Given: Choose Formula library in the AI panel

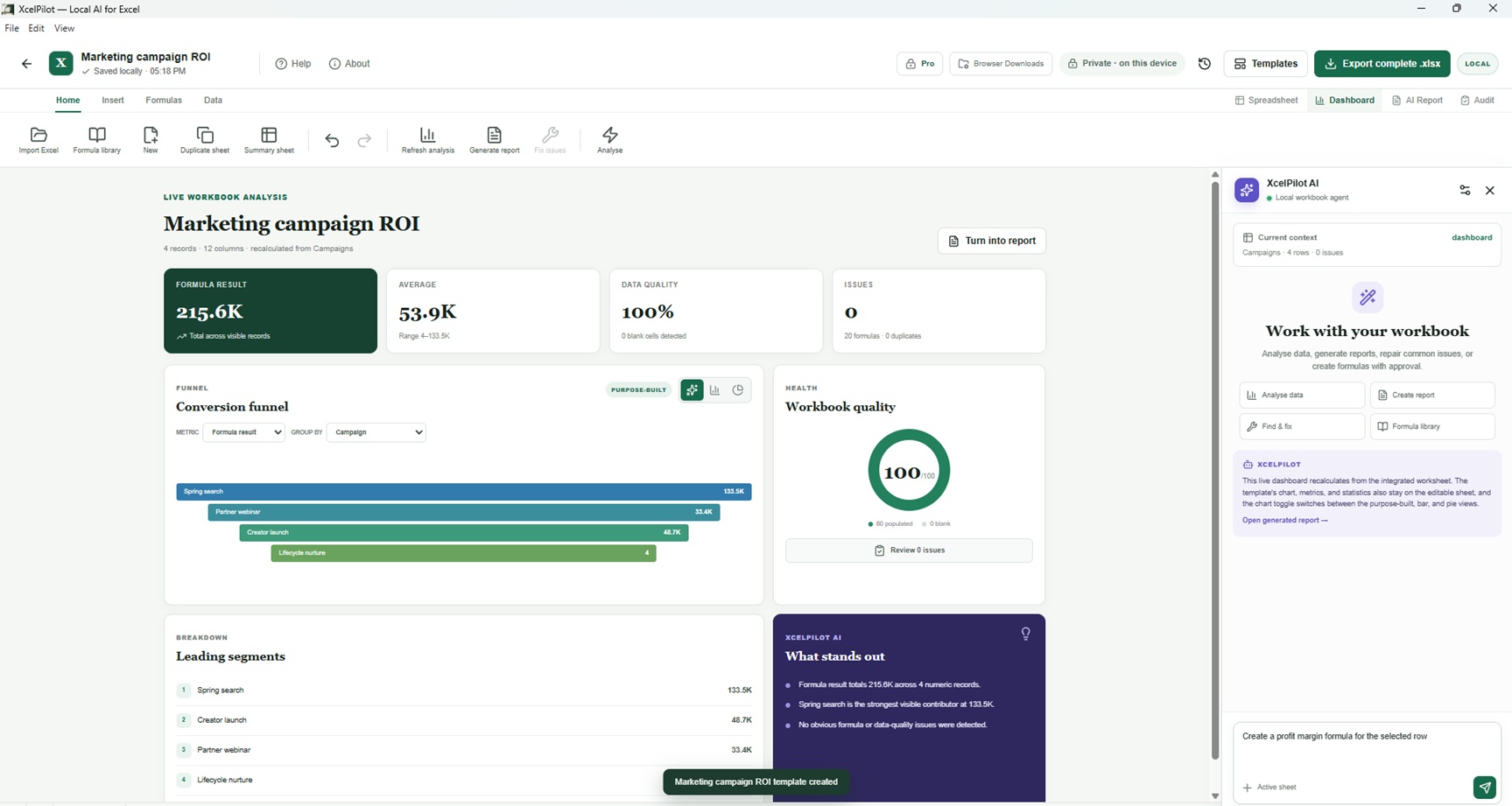Looking at the screenshot, I should (1432, 427).
